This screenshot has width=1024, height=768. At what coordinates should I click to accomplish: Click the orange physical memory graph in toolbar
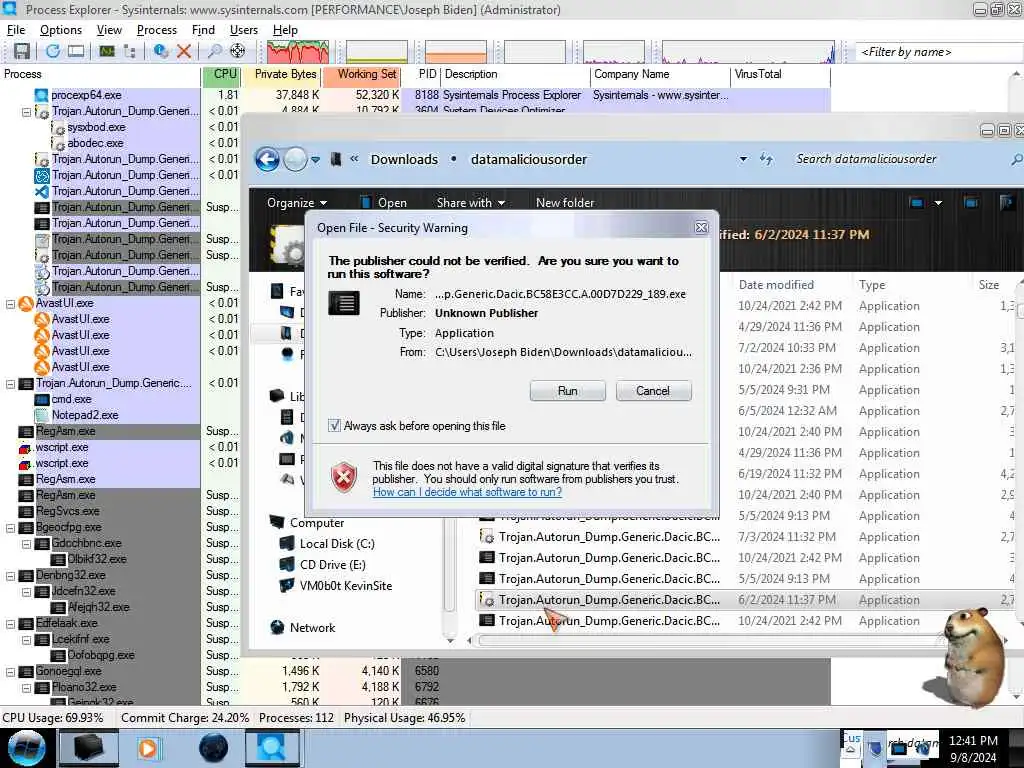tap(456, 52)
